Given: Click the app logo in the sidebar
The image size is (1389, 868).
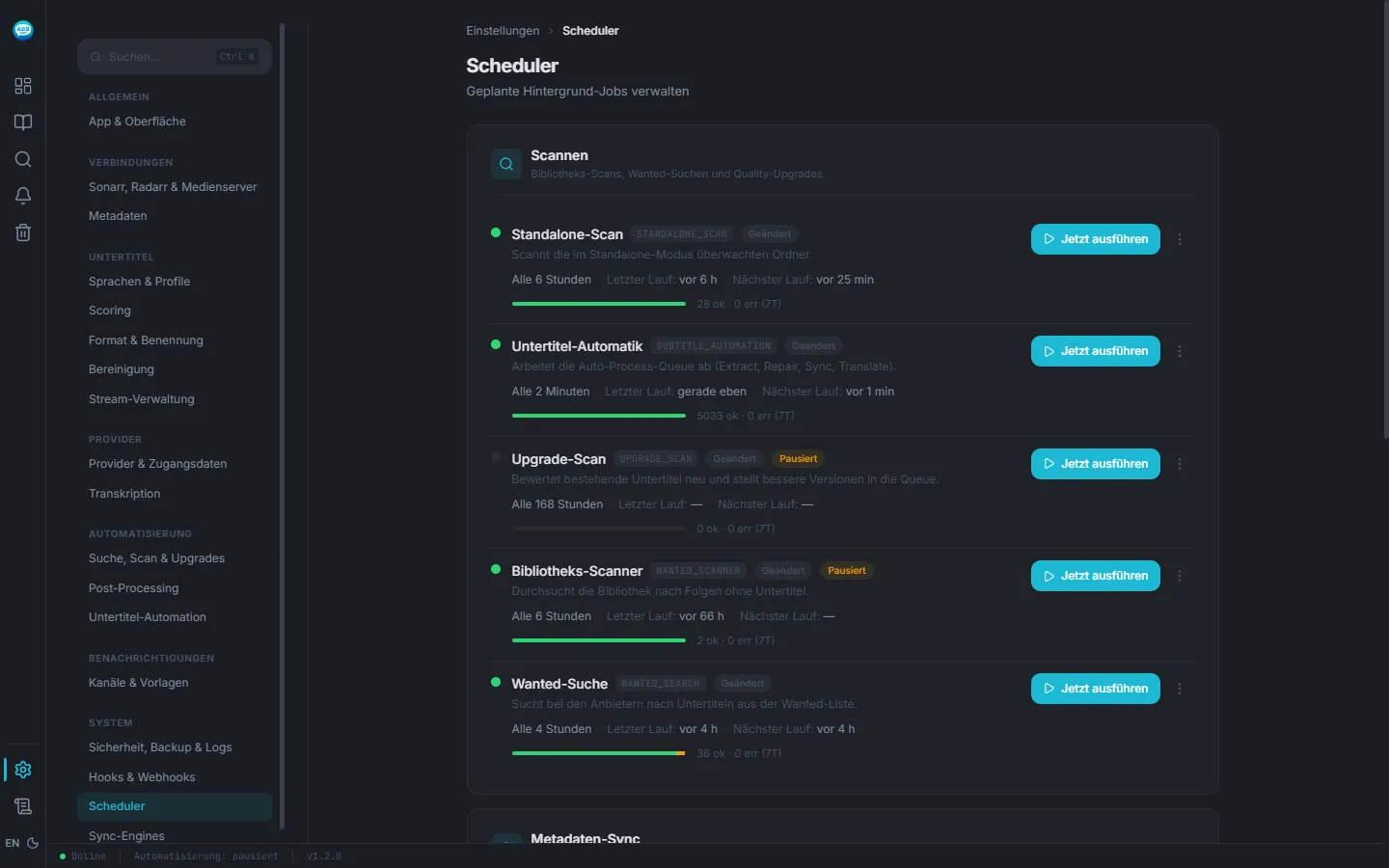Looking at the screenshot, I should pyautogui.click(x=23, y=30).
